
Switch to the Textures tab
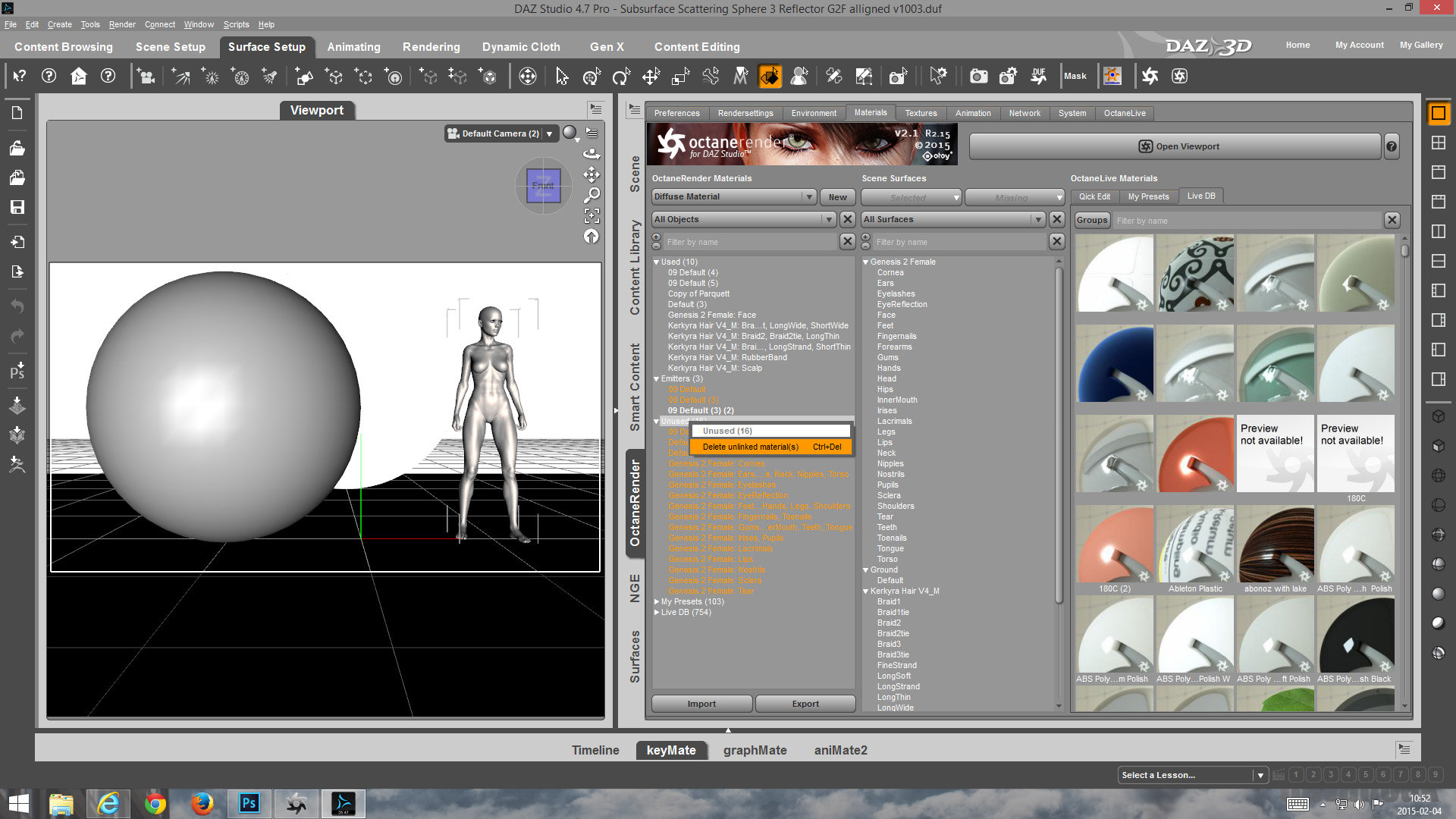(x=920, y=113)
